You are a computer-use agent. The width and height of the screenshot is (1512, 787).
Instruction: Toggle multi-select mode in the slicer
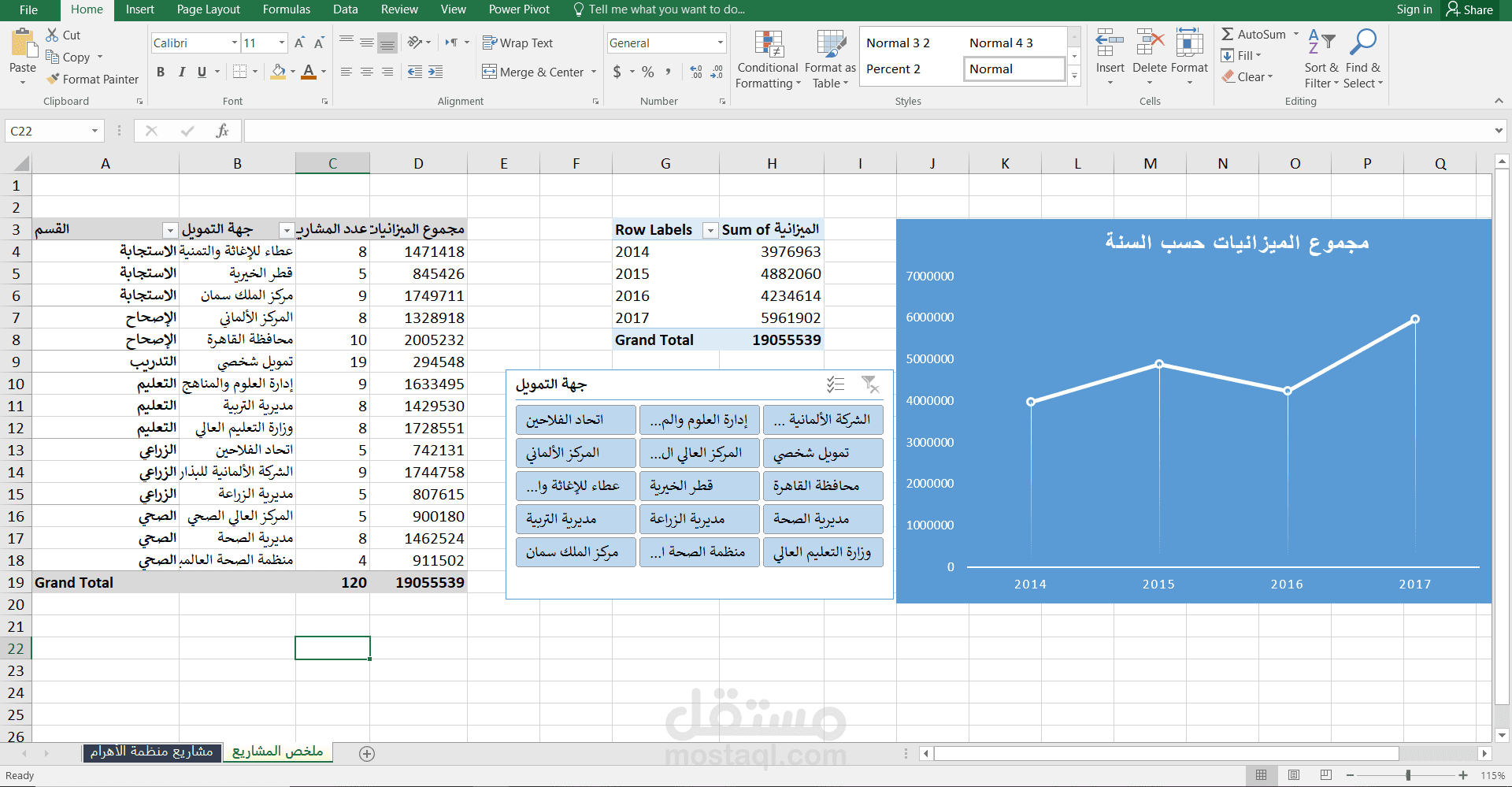(x=836, y=384)
